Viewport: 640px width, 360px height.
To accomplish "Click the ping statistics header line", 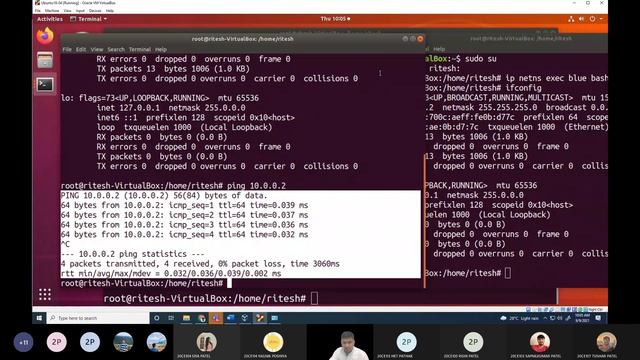I will click(132, 254).
